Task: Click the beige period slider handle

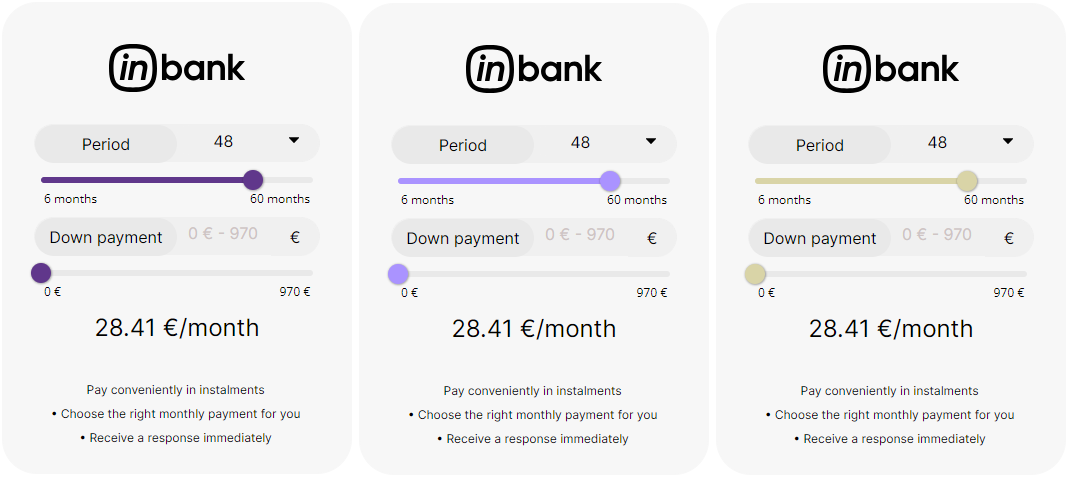Action: [x=966, y=181]
